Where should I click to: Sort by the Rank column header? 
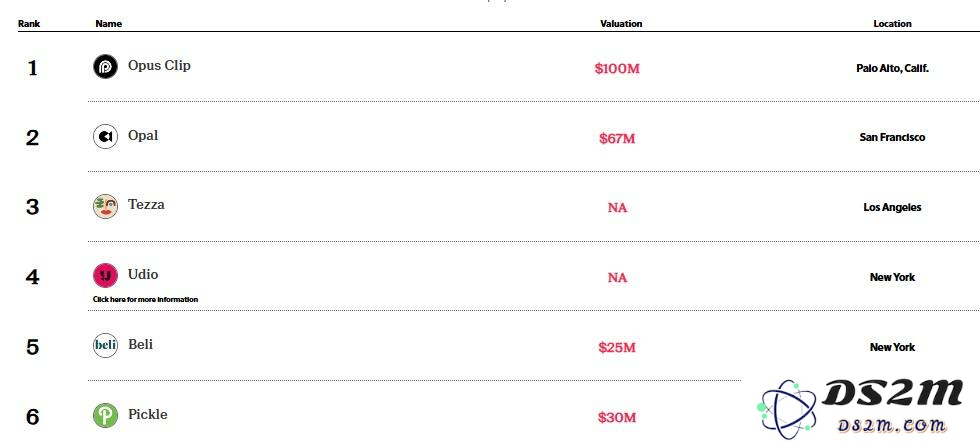29,24
